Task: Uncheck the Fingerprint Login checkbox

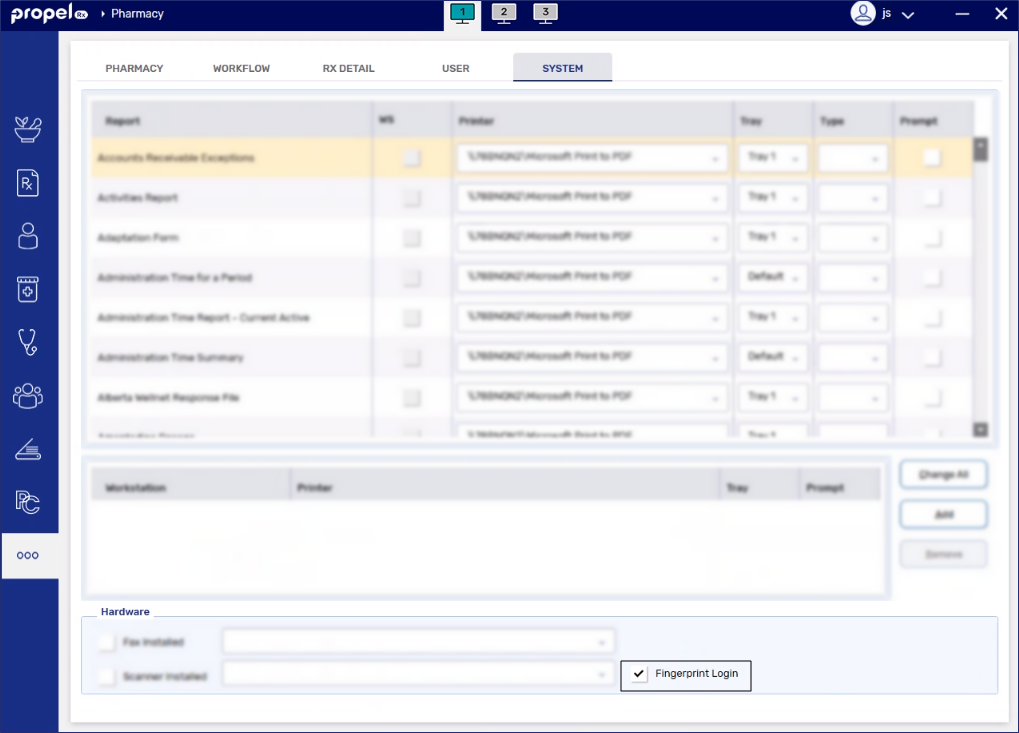Action: (x=640, y=674)
